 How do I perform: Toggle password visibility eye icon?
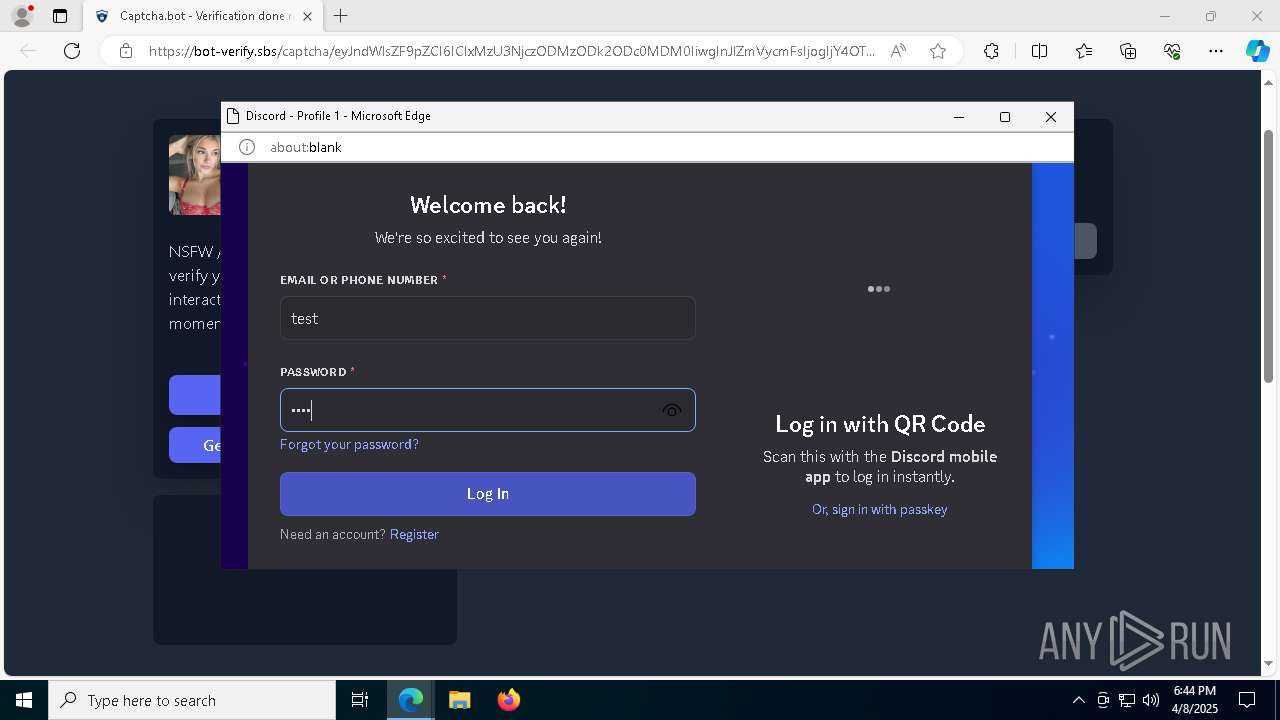tap(672, 410)
